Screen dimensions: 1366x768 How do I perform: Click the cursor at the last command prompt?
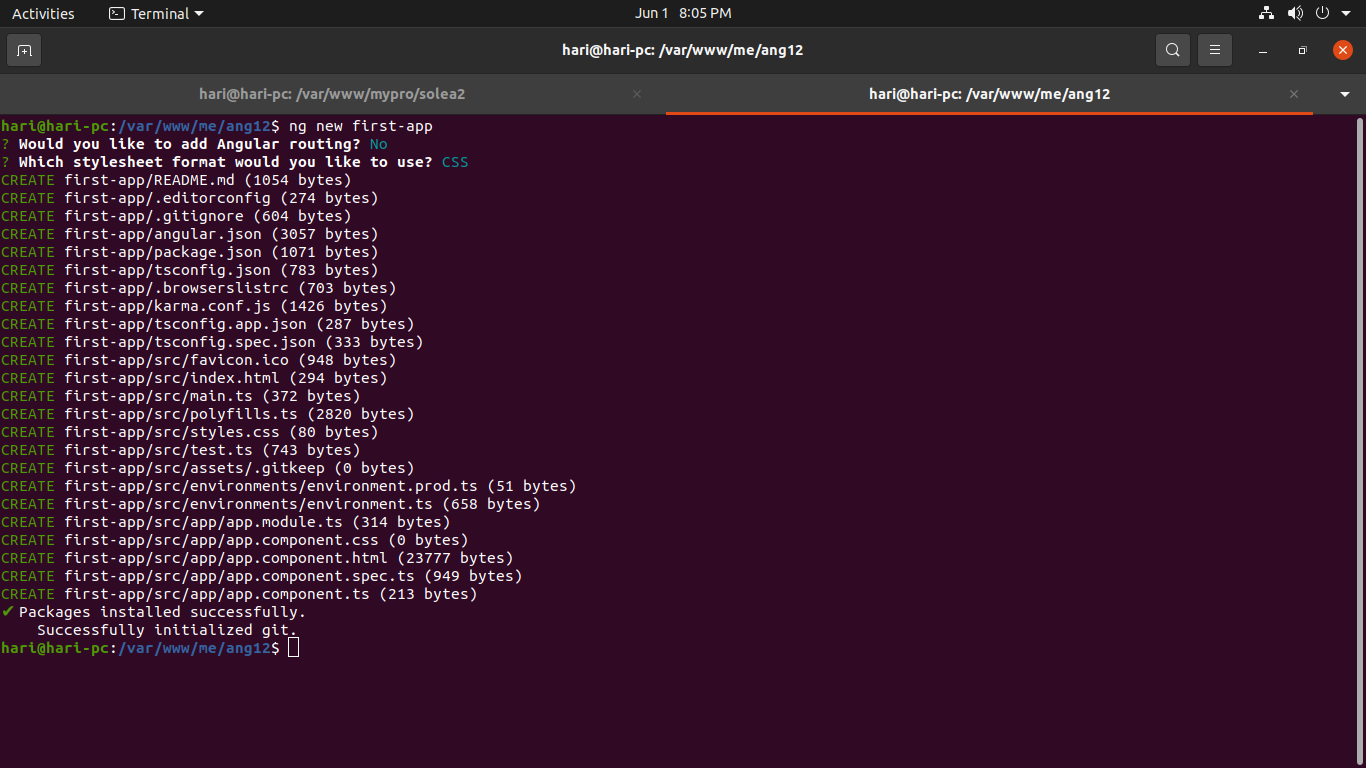293,648
